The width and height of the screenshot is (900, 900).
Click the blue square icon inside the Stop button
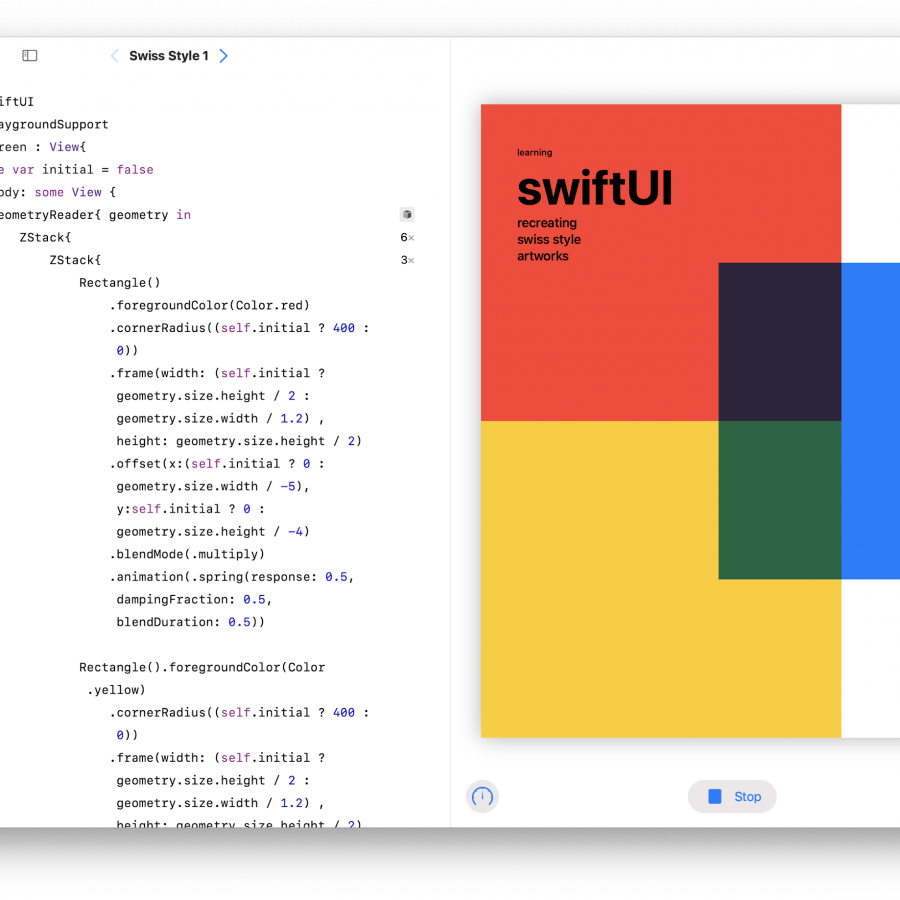(714, 796)
